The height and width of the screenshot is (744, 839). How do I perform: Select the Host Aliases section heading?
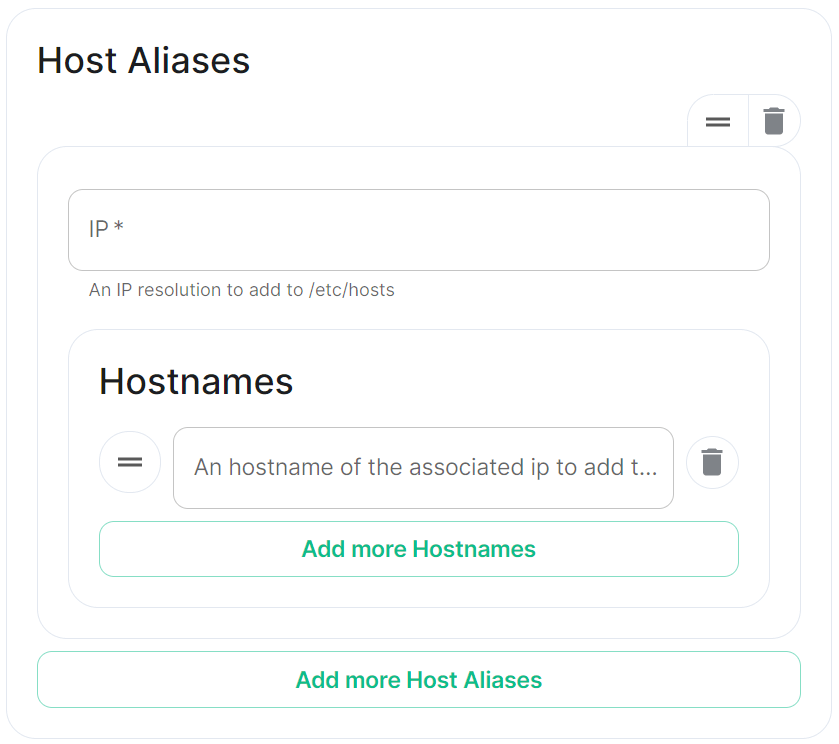pyautogui.click(x=143, y=60)
